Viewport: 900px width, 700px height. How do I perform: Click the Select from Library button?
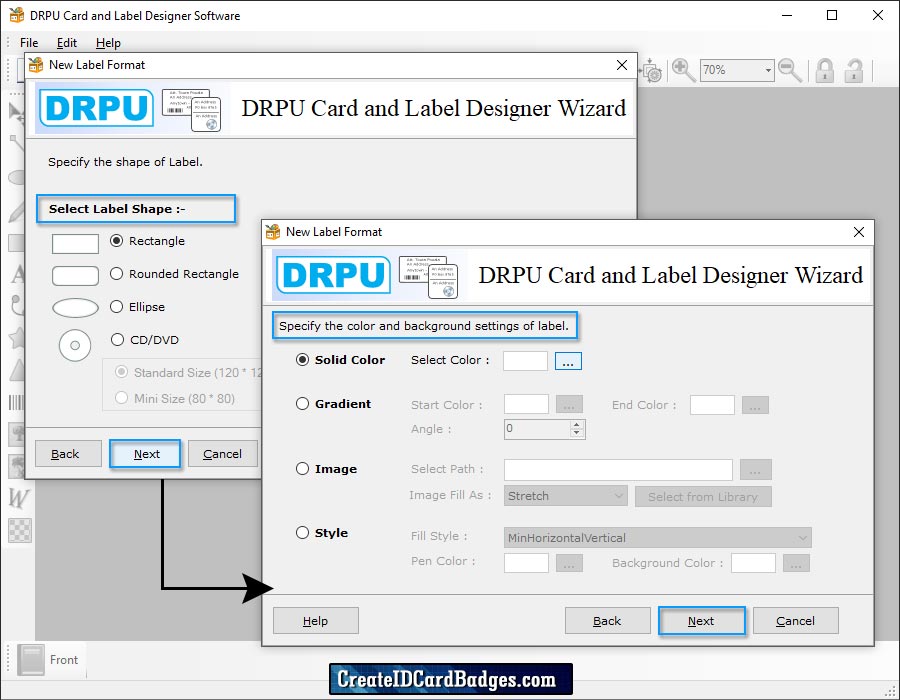click(x=703, y=496)
